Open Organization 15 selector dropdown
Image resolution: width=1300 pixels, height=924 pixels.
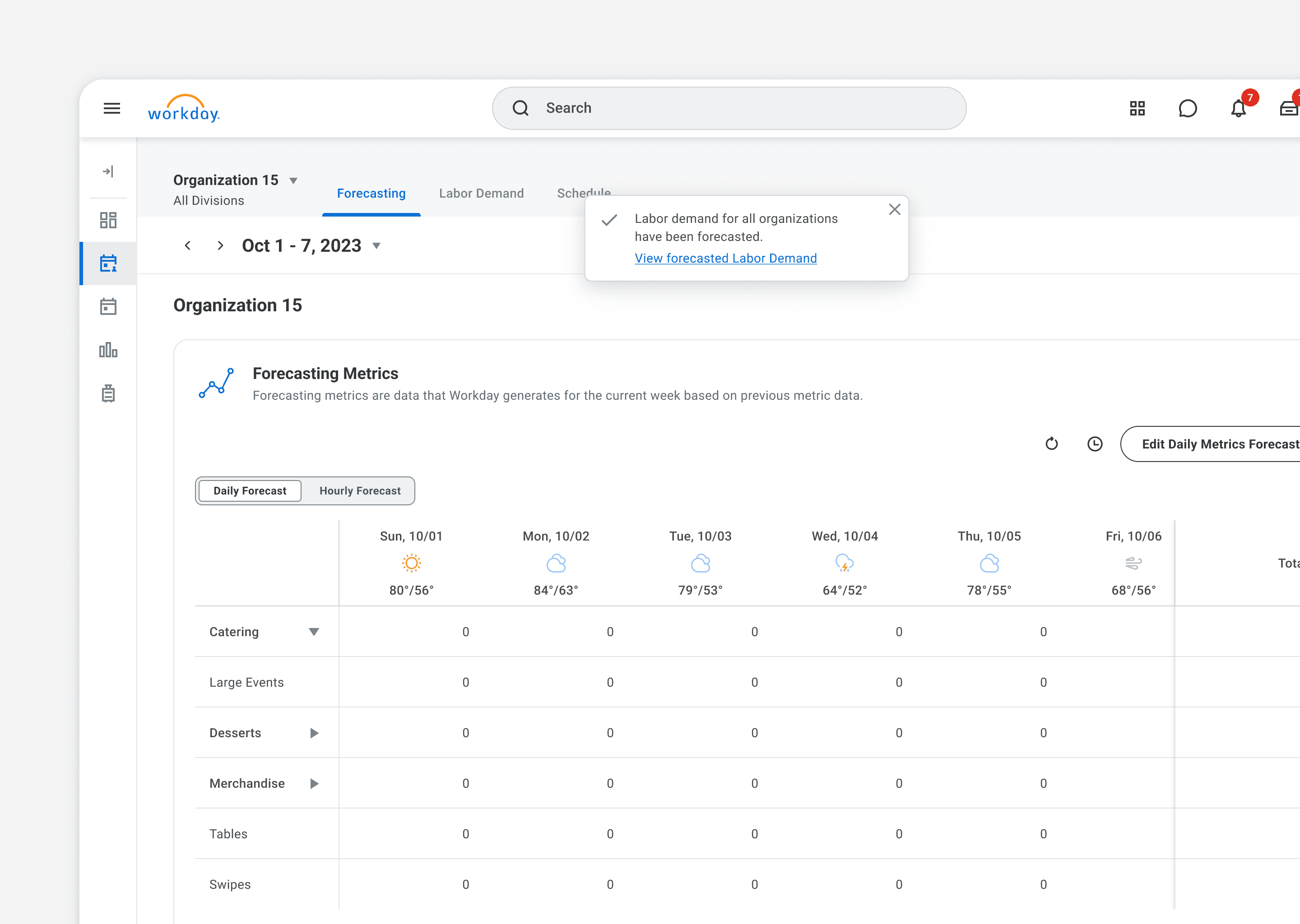(x=293, y=181)
